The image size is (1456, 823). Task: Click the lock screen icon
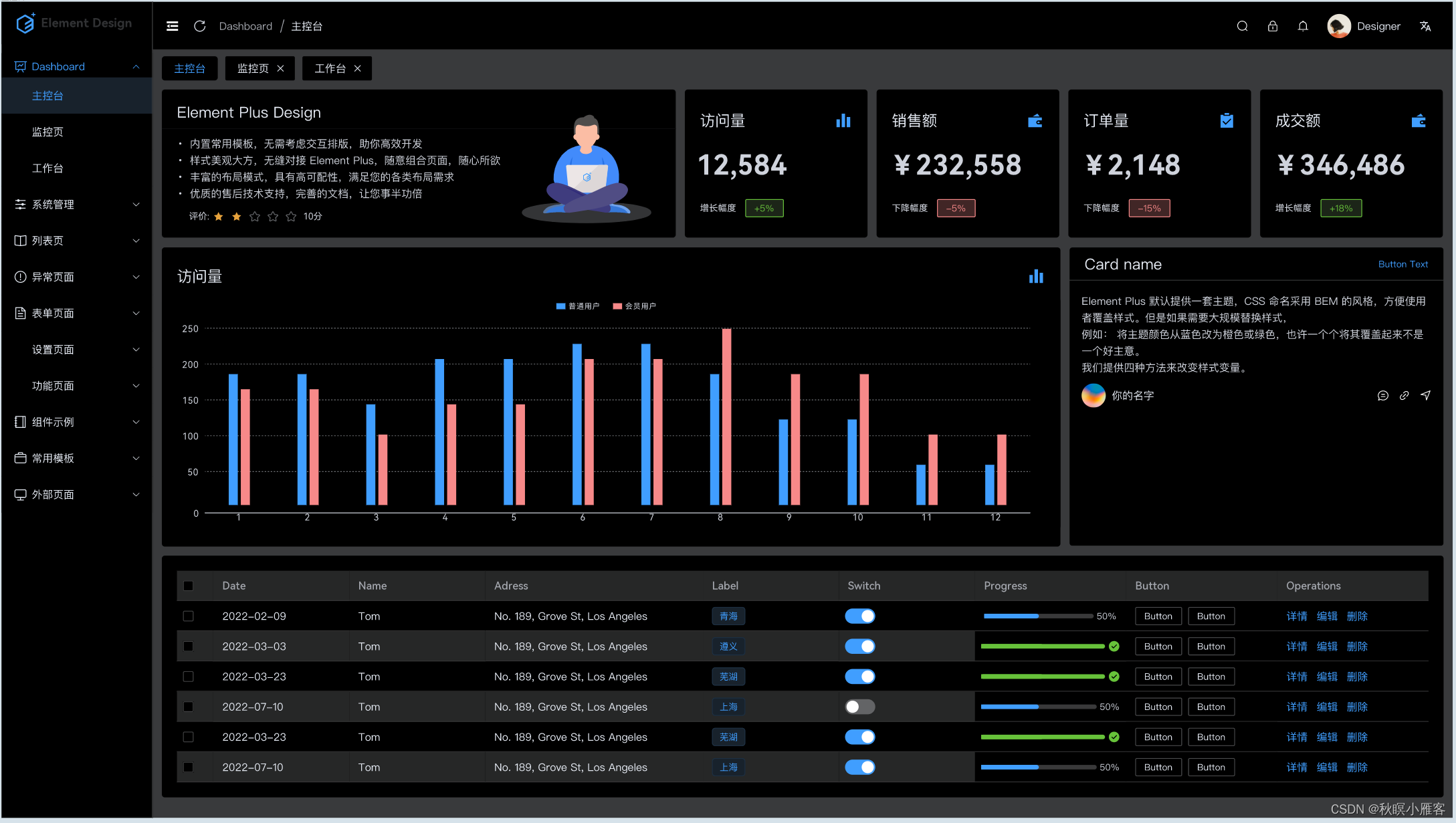click(1272, 26)
